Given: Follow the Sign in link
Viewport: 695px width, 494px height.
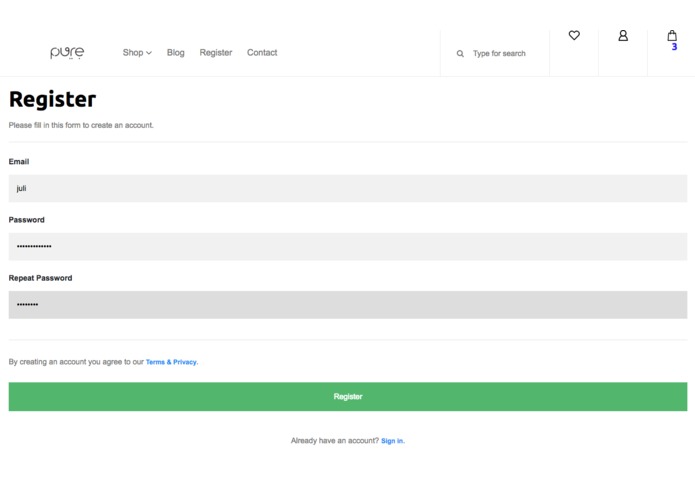Looking at the screenshot, I should pyautogui.click(x=393, y=441).
